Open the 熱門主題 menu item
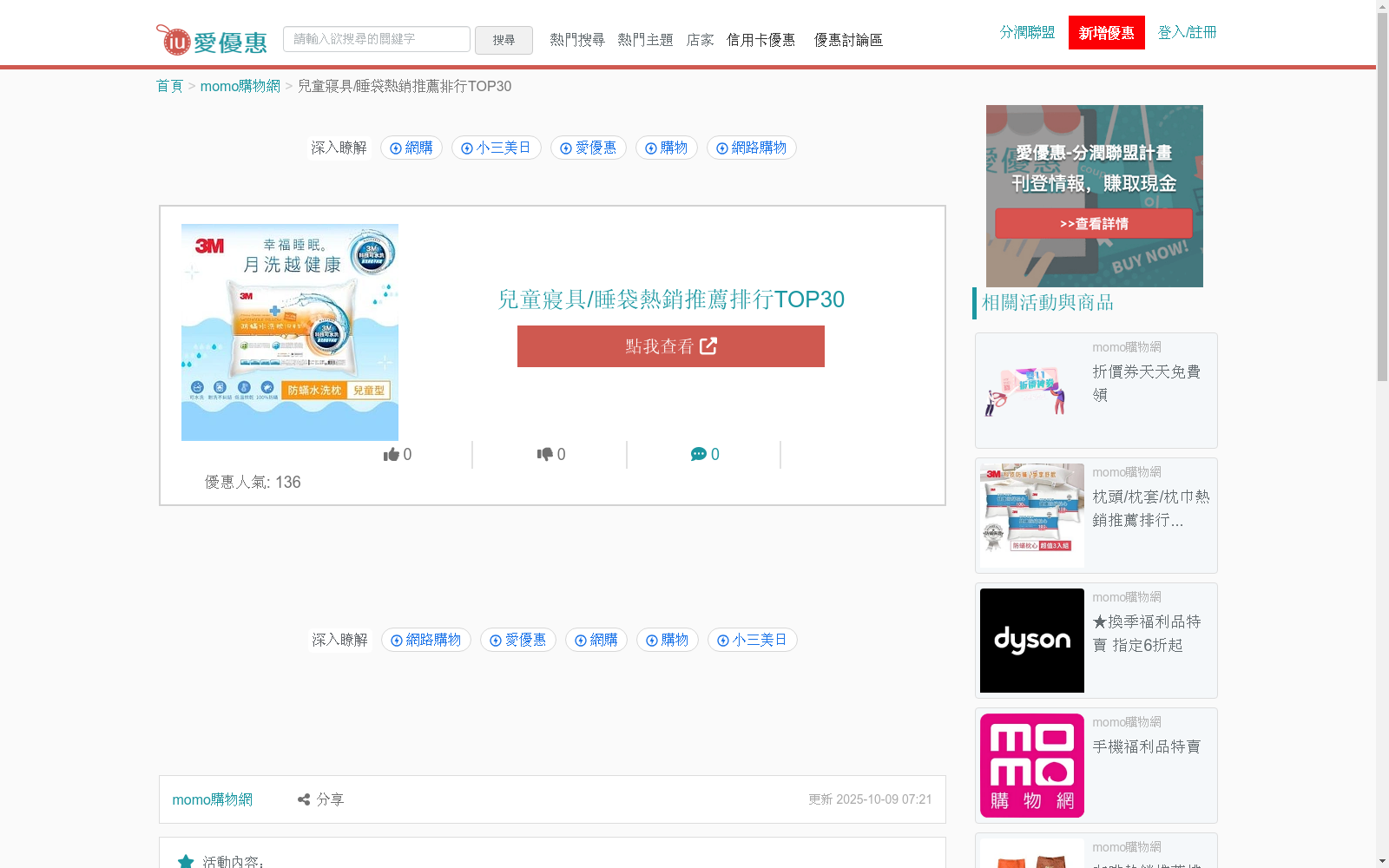The height and width of the screenshot is (868, 1389). click(645, 40)
